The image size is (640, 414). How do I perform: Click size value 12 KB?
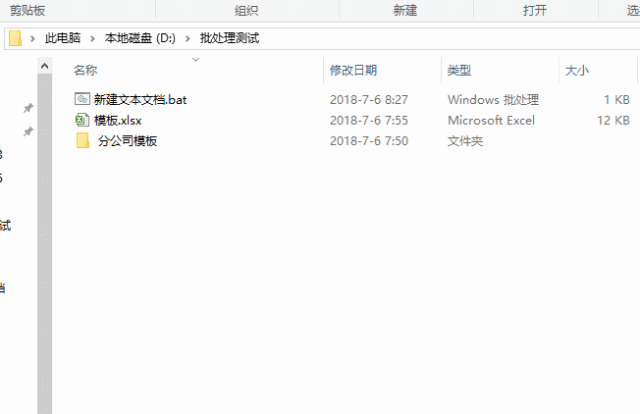click(613, 120)
